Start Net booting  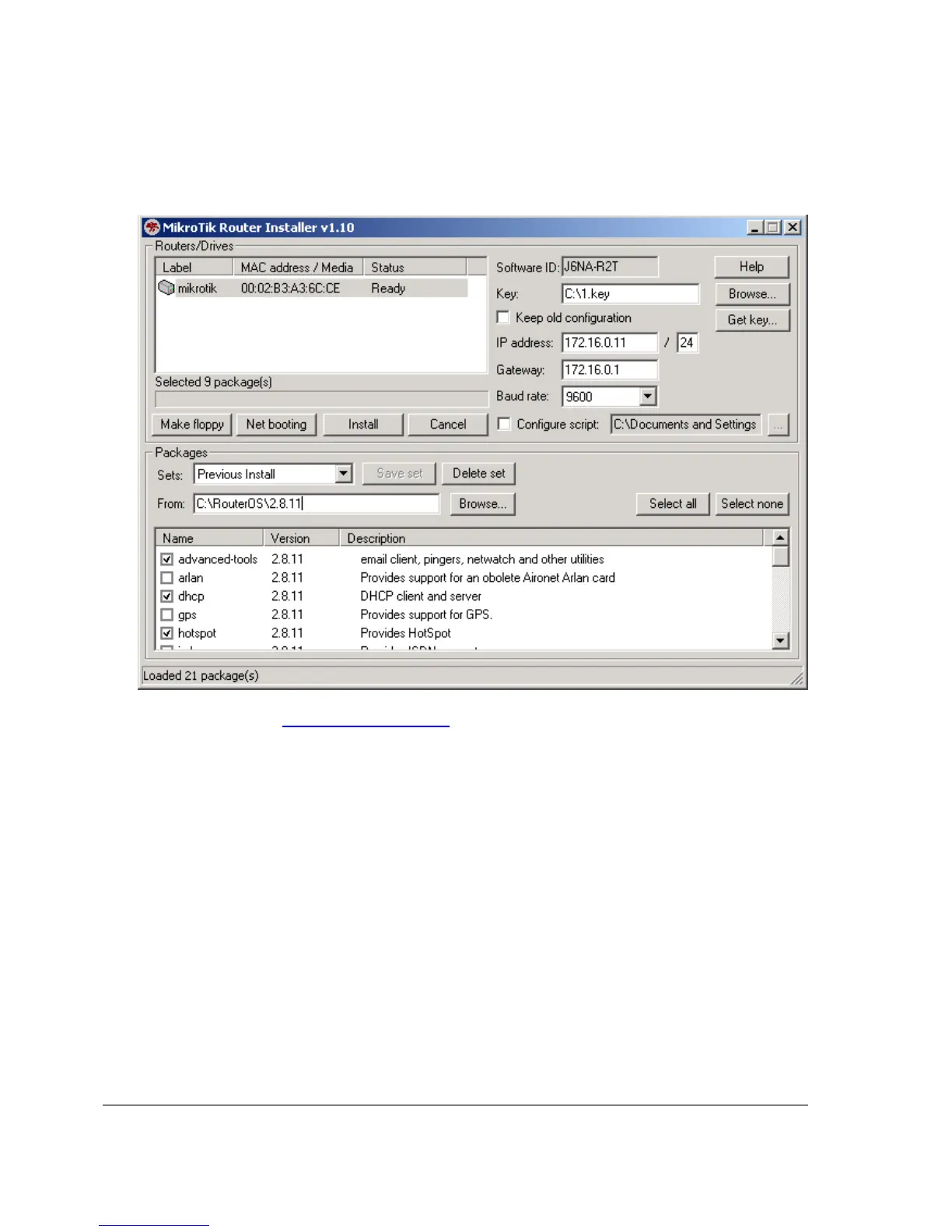click(276, 425)
